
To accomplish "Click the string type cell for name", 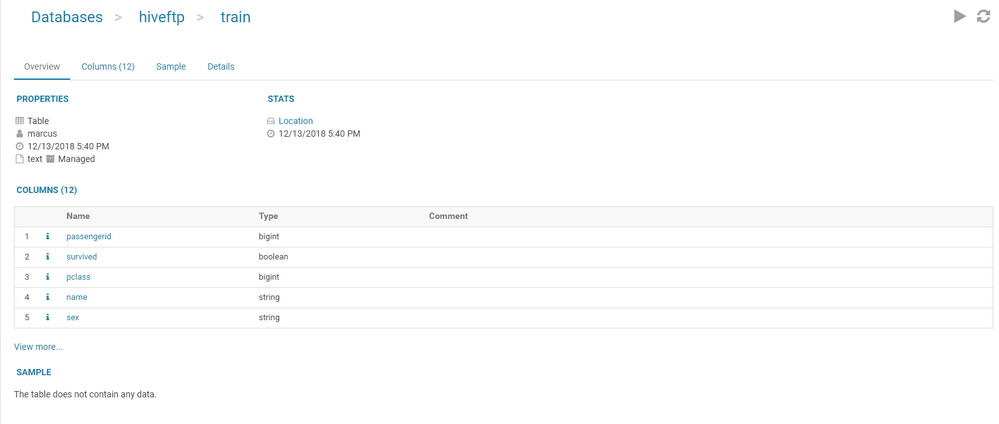I will click(269, 297).
